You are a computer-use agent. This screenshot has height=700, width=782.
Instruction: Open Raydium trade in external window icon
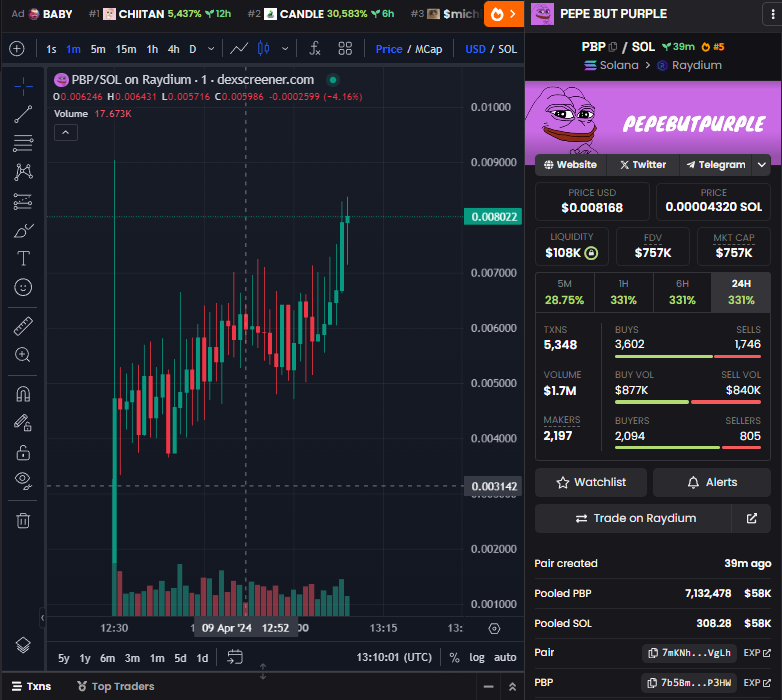(751, 519)
